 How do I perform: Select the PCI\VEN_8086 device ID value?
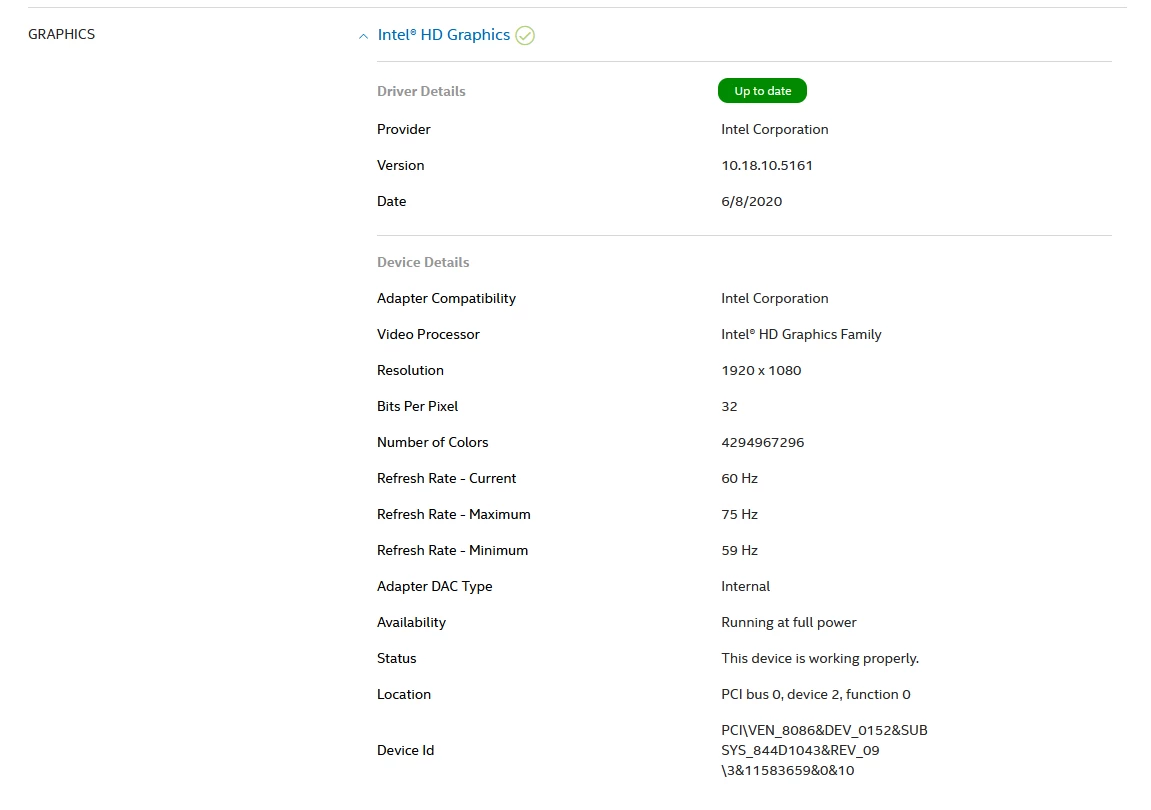coord(824,751)
